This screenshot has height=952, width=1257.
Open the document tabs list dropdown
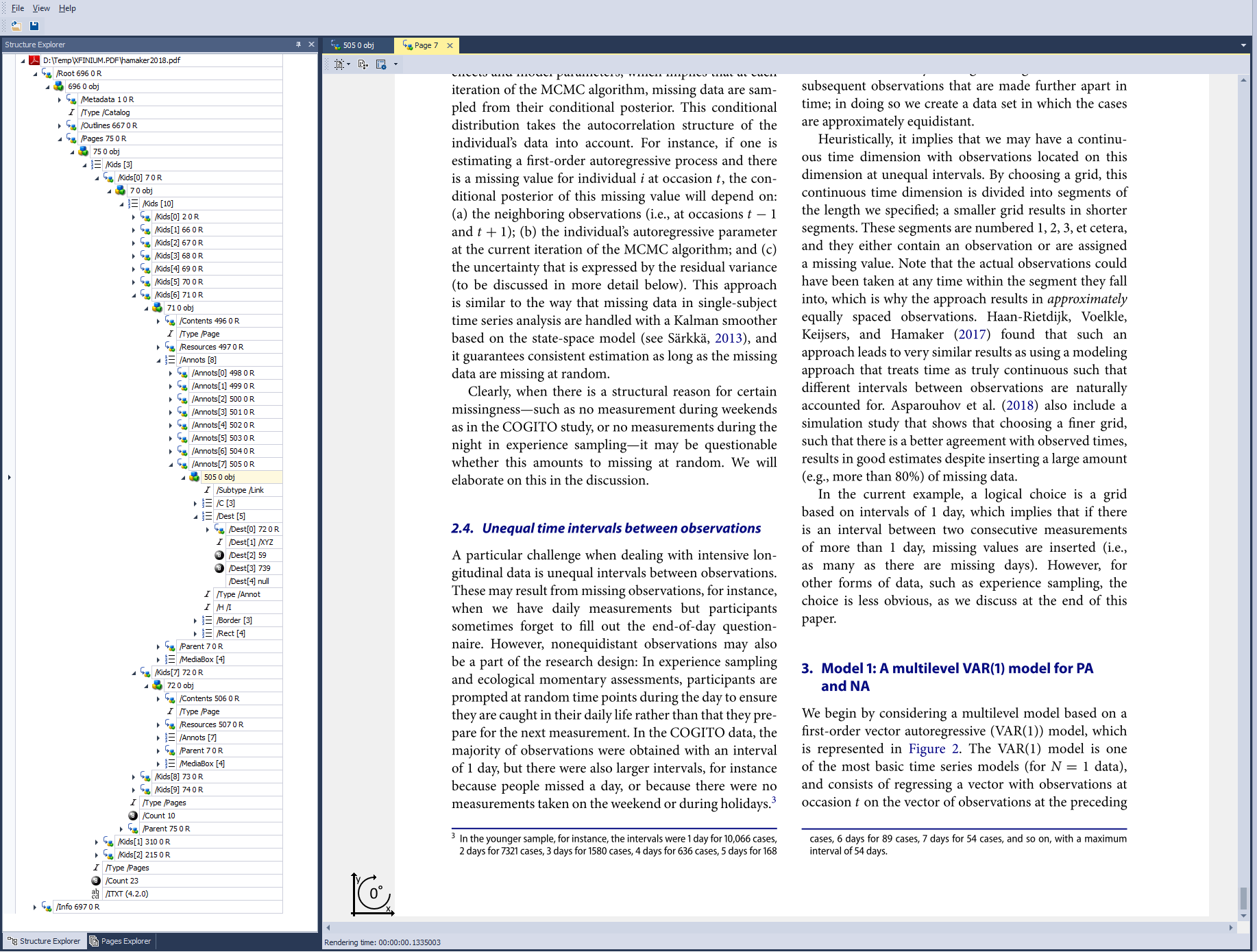[1243, 45]
